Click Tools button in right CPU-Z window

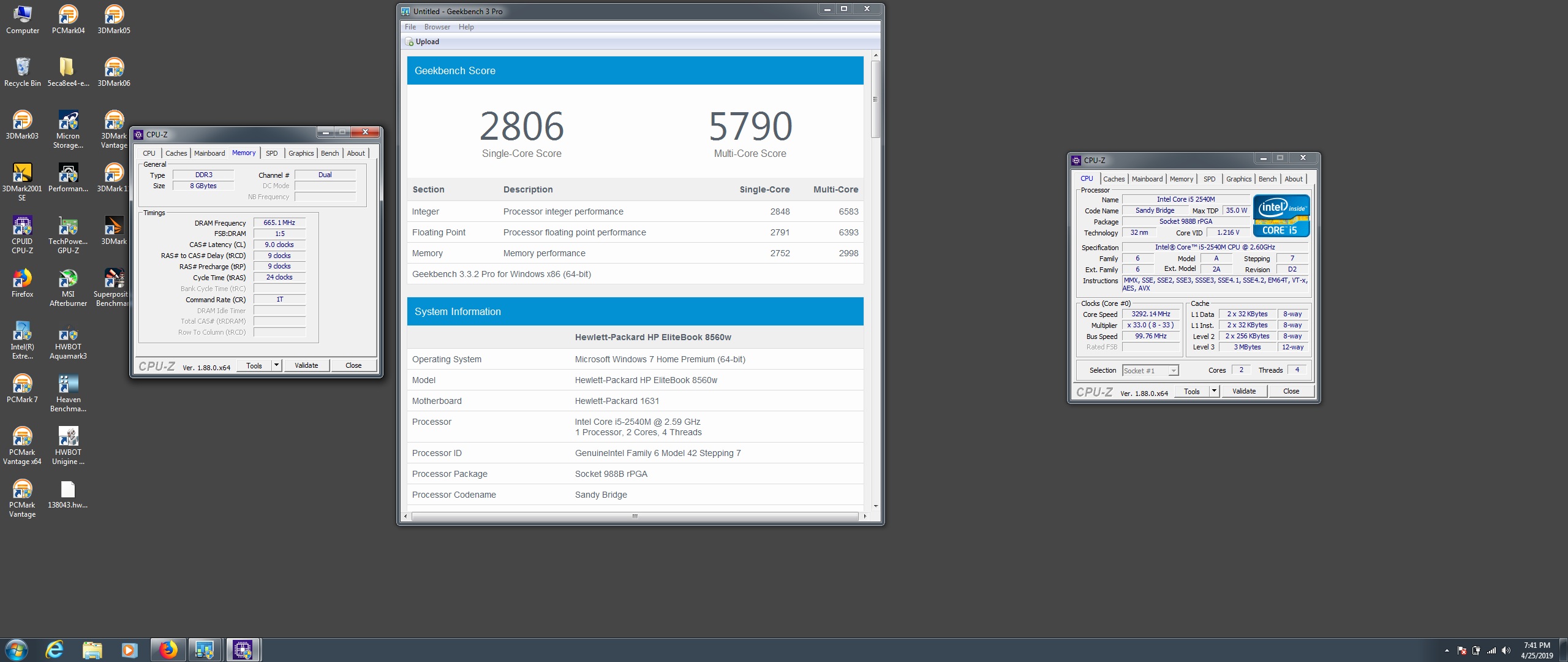(1192, 391)
